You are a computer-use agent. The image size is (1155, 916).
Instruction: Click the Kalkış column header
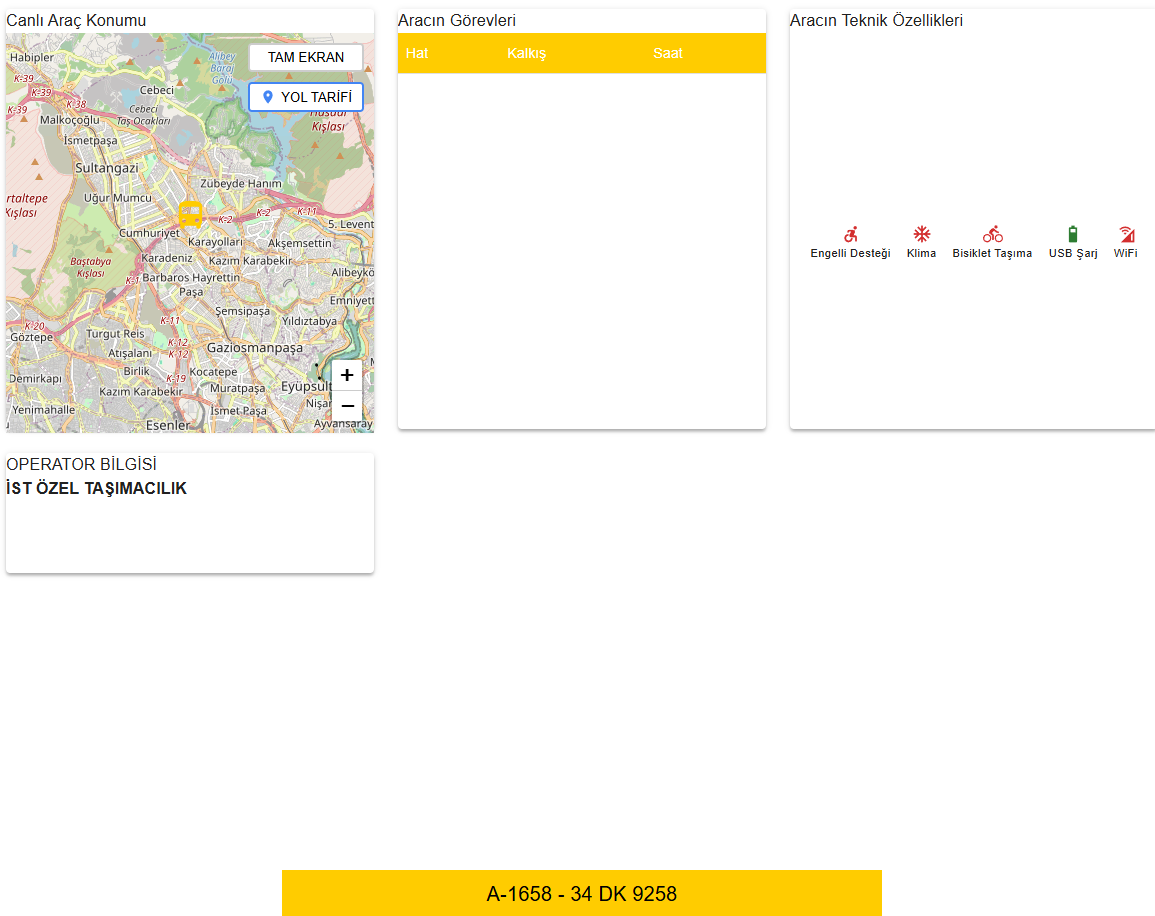coord(527,53)
